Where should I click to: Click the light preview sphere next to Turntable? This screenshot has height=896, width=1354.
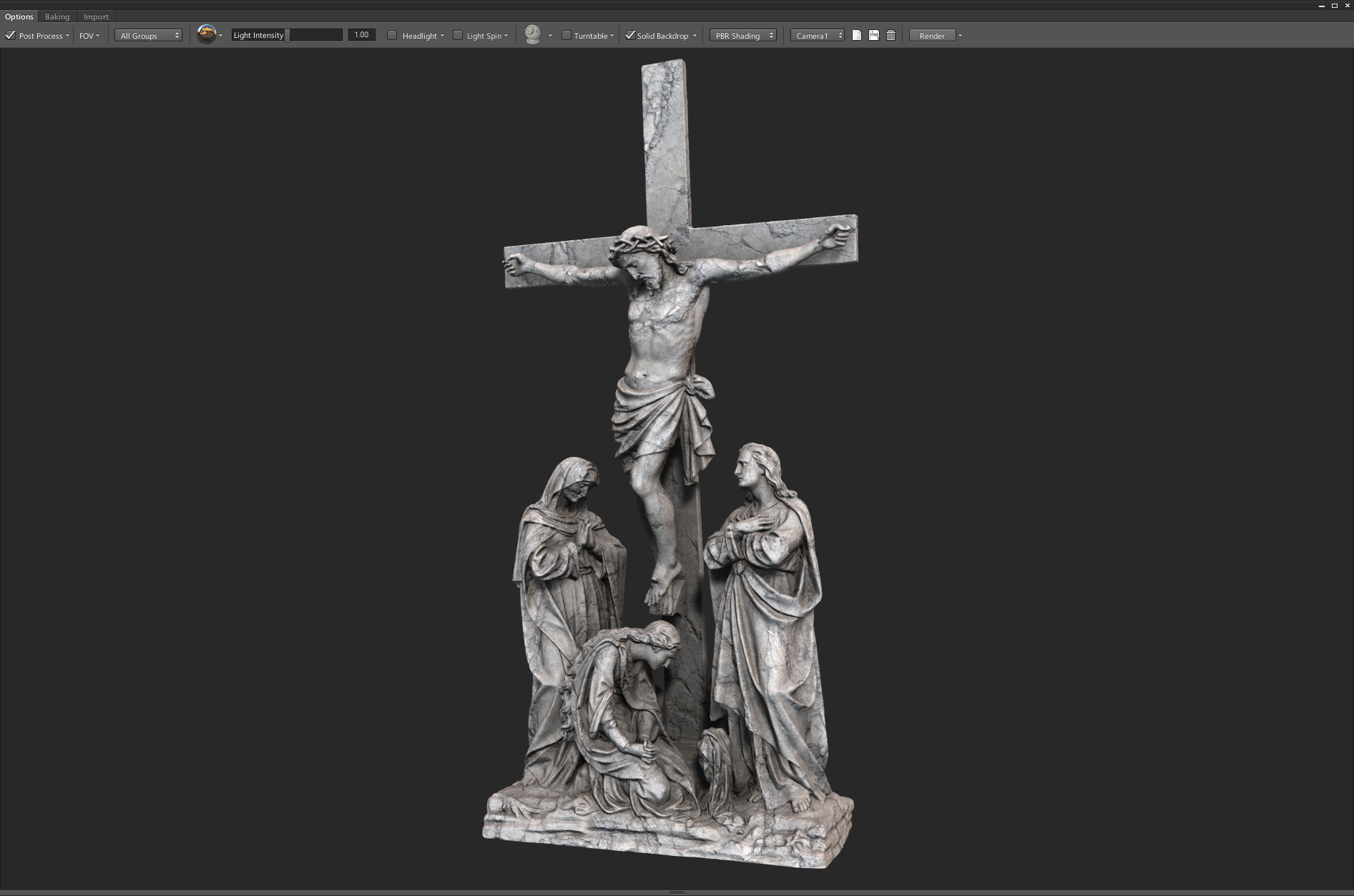534,33
